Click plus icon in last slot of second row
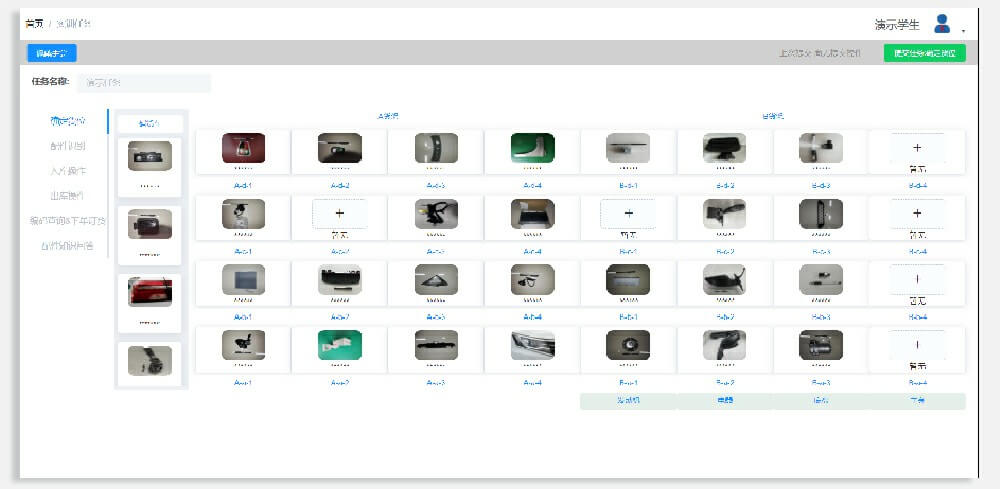Screen dimensions: 1000x489 (x=917, y=214)
